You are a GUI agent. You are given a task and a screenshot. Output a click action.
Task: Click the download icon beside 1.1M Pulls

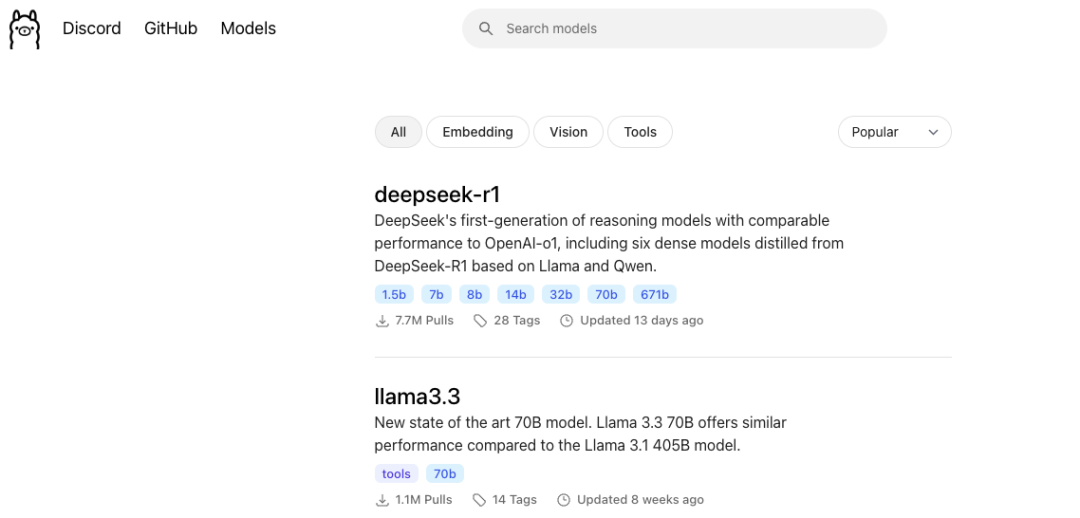tap(382, 499)
